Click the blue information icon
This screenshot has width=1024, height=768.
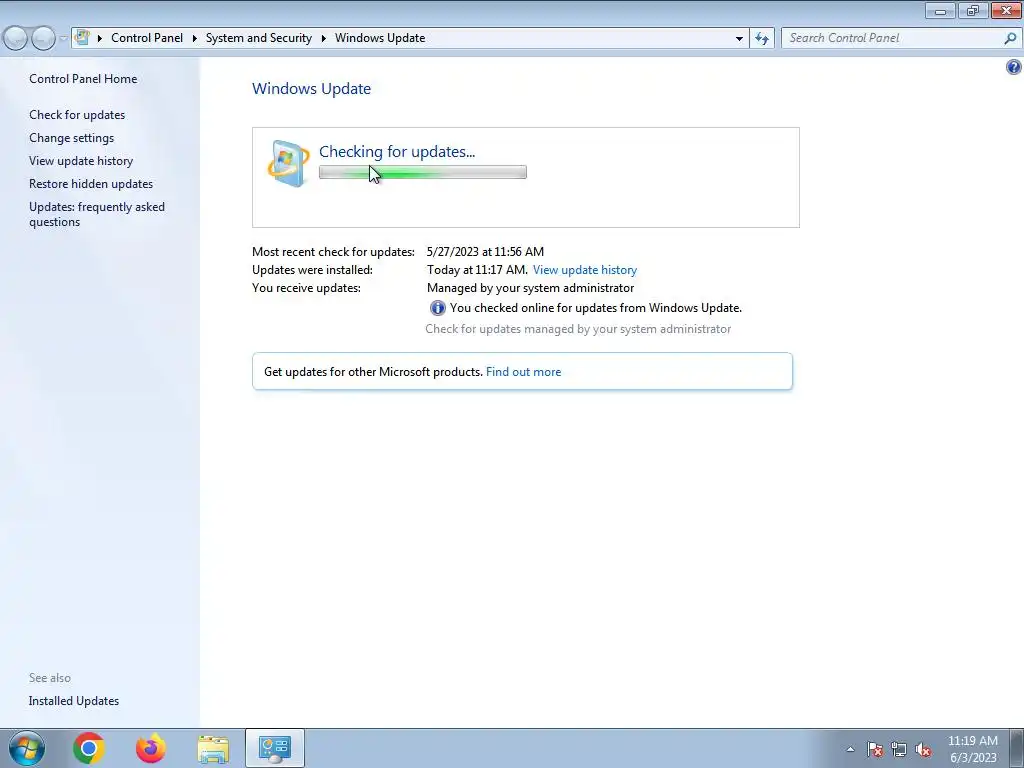click(438, 308)
